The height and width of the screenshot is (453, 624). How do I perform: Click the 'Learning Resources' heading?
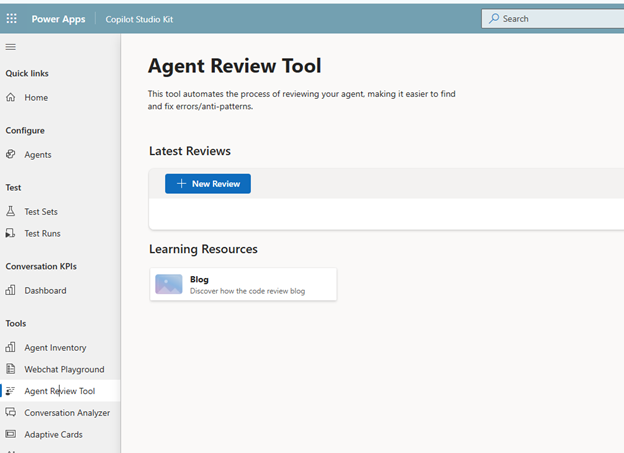click(203, 249)
